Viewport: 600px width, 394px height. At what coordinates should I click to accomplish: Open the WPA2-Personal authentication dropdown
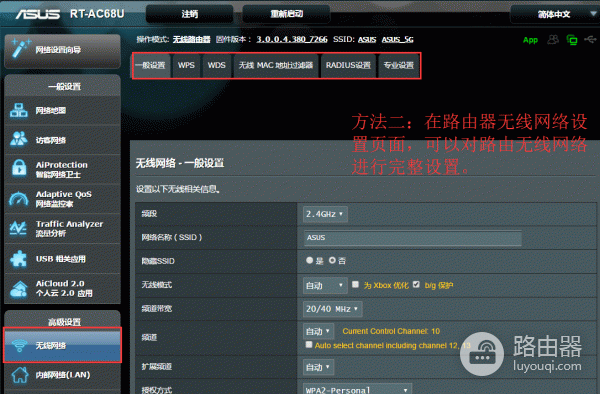click(357, 389)
